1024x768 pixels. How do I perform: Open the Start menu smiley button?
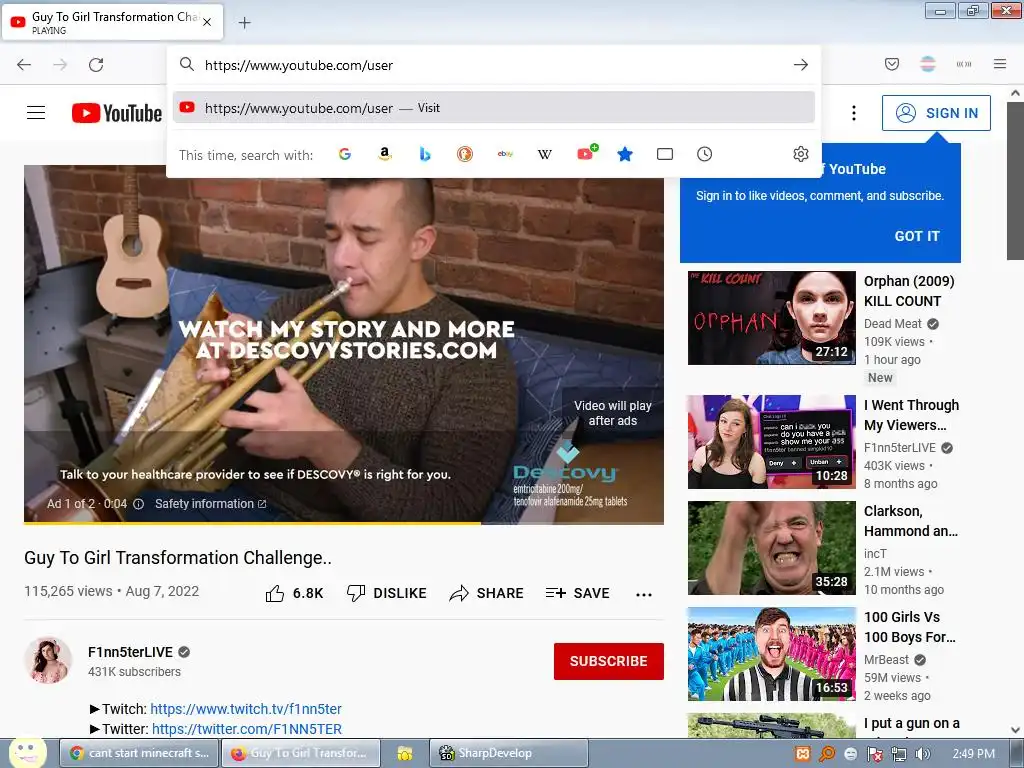click(x=27, y=753)
